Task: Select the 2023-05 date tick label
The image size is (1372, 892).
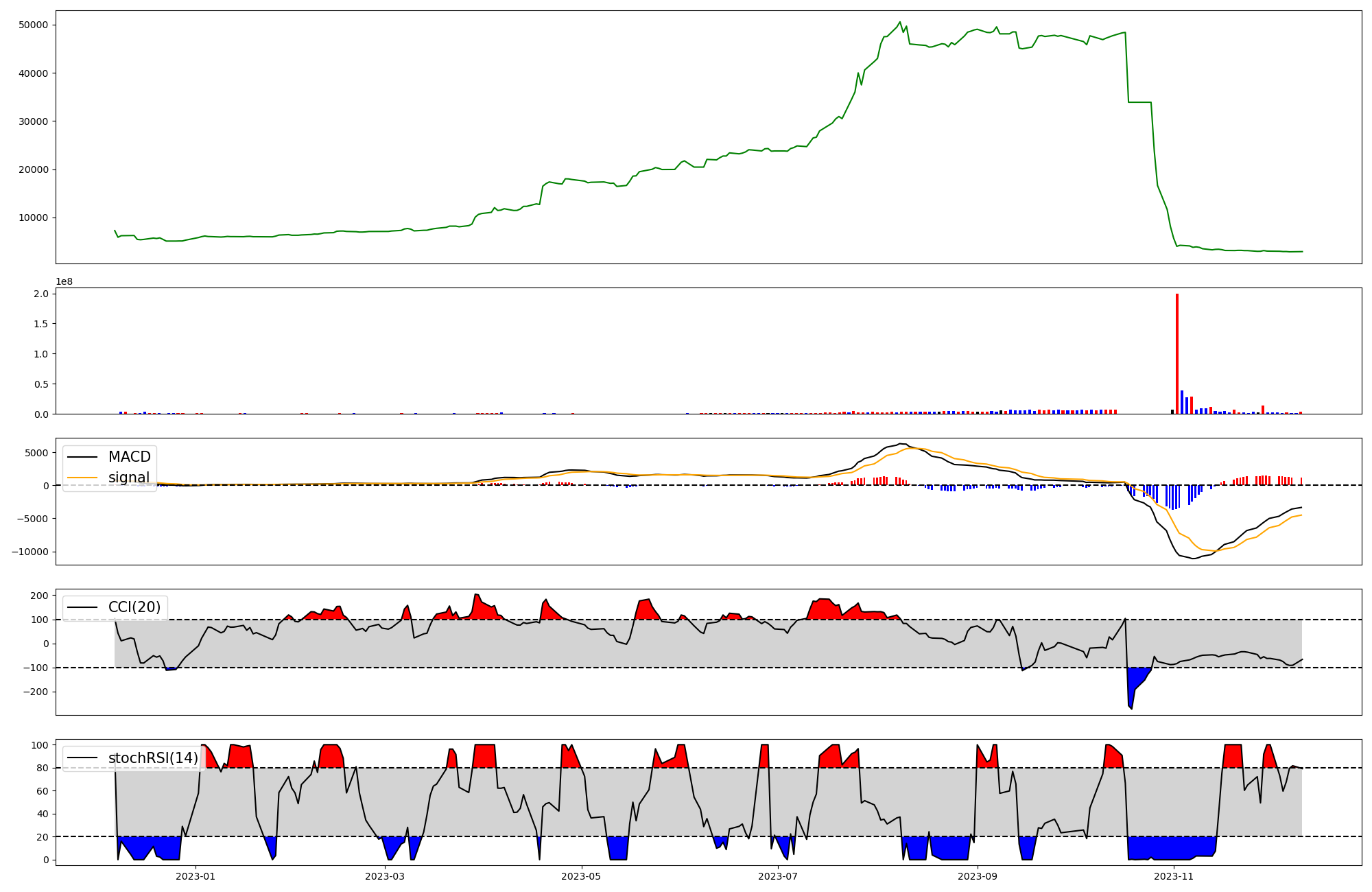Action: (x=582, y=876)
